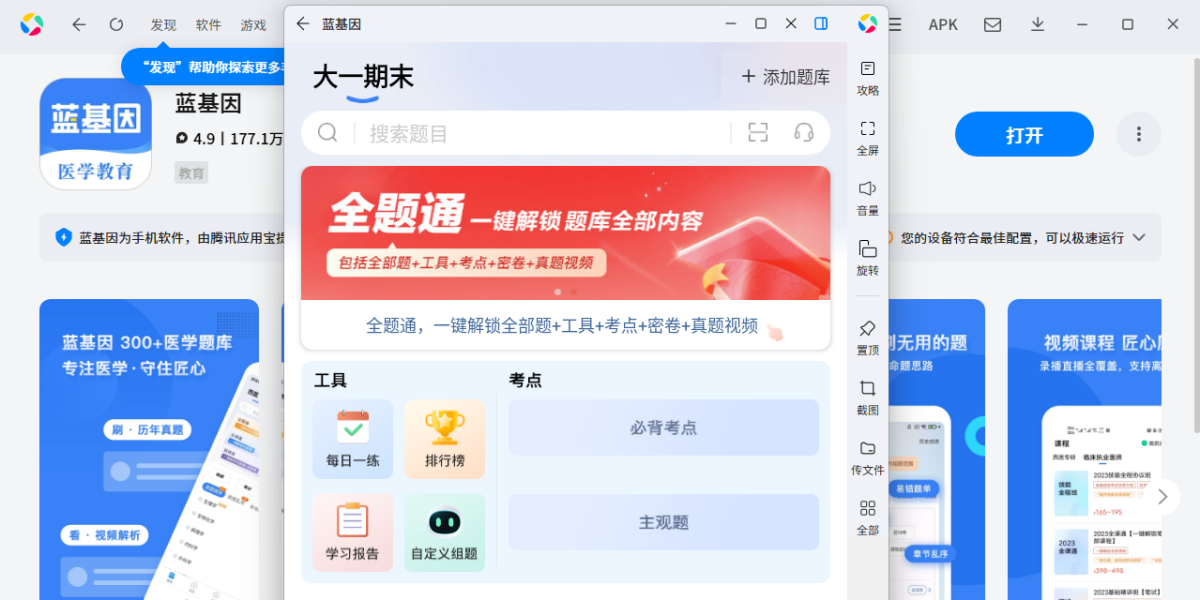The width and height of the screenshot is (1200, 600).
Task: Take a screenshot with 截图
Action: coord(867,397)
